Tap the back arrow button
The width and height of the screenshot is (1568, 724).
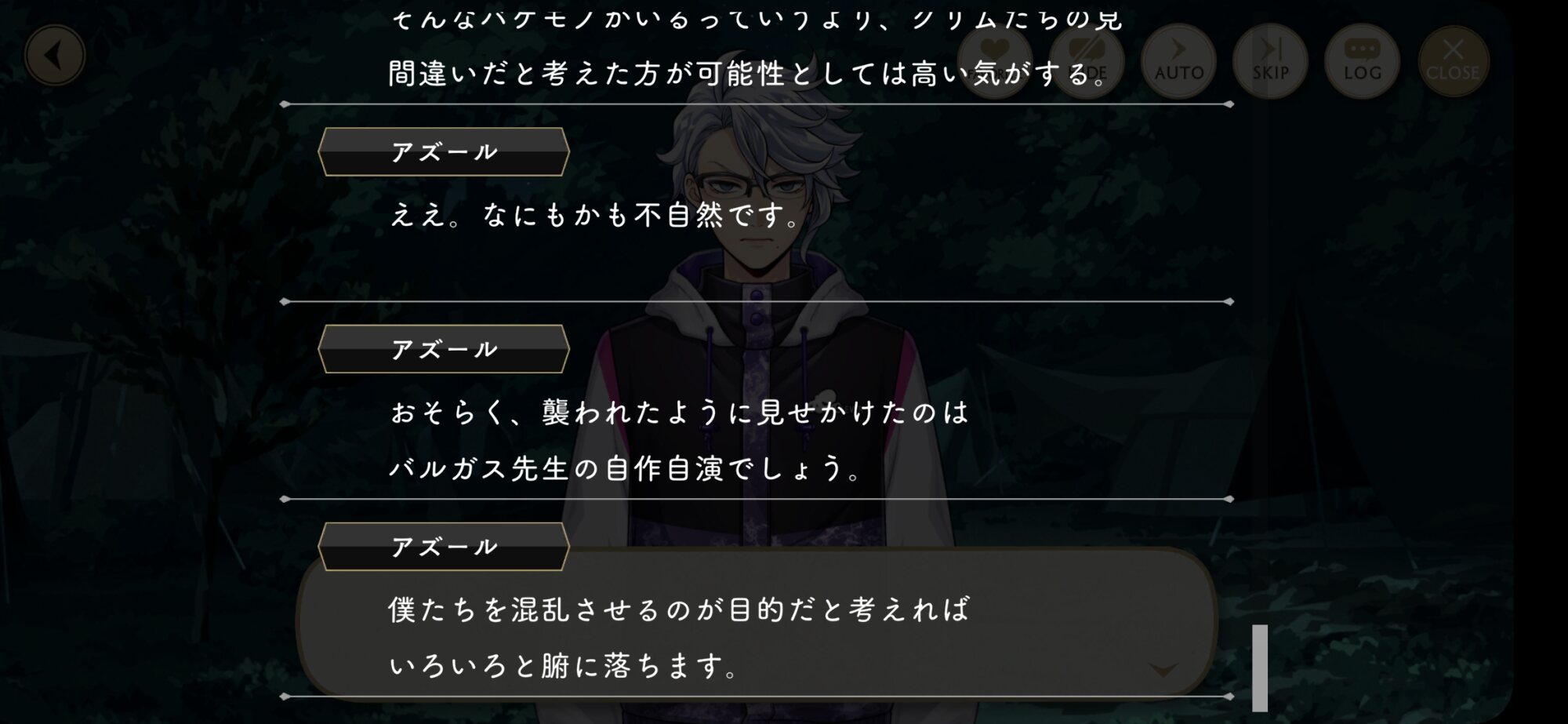pyautogui.click(x=55, y=56)
